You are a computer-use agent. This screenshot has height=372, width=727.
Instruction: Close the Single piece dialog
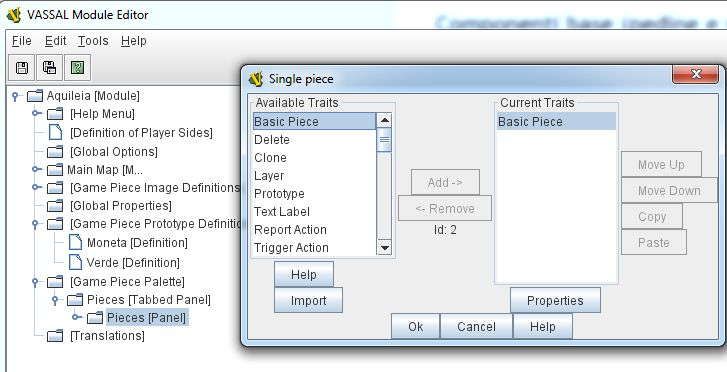click(695, 74)
